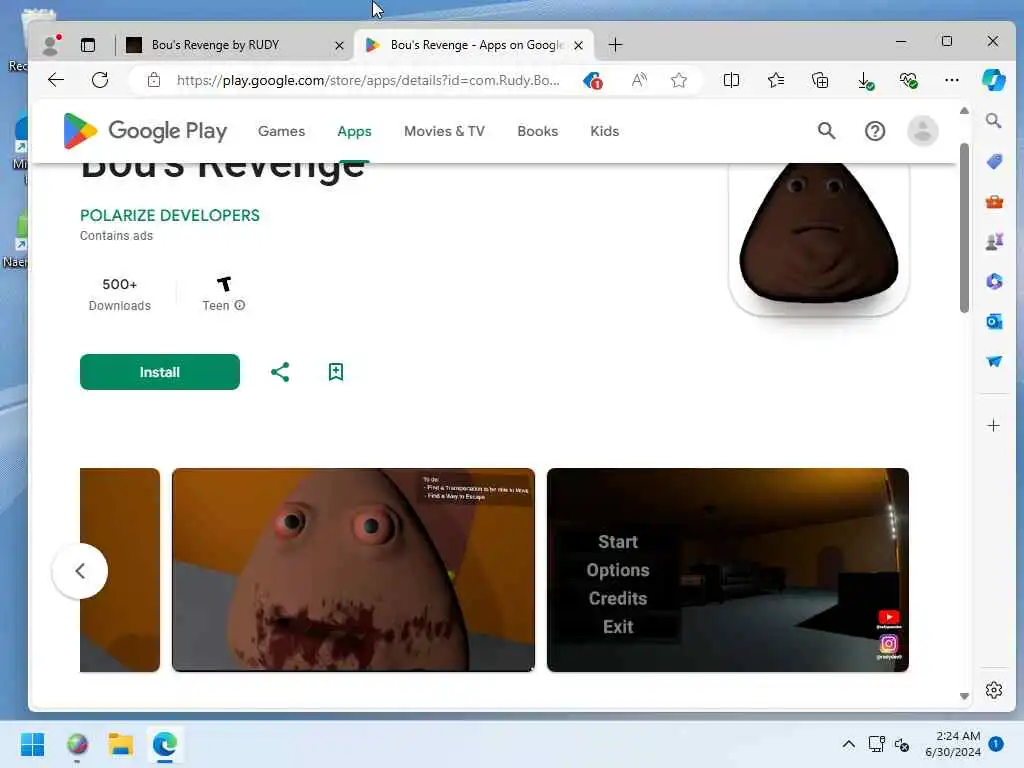Image resolution: width=1024 pixels, height=768 pixels.
Task: Open Google Play help icon
Action: [x=874, y=131]
